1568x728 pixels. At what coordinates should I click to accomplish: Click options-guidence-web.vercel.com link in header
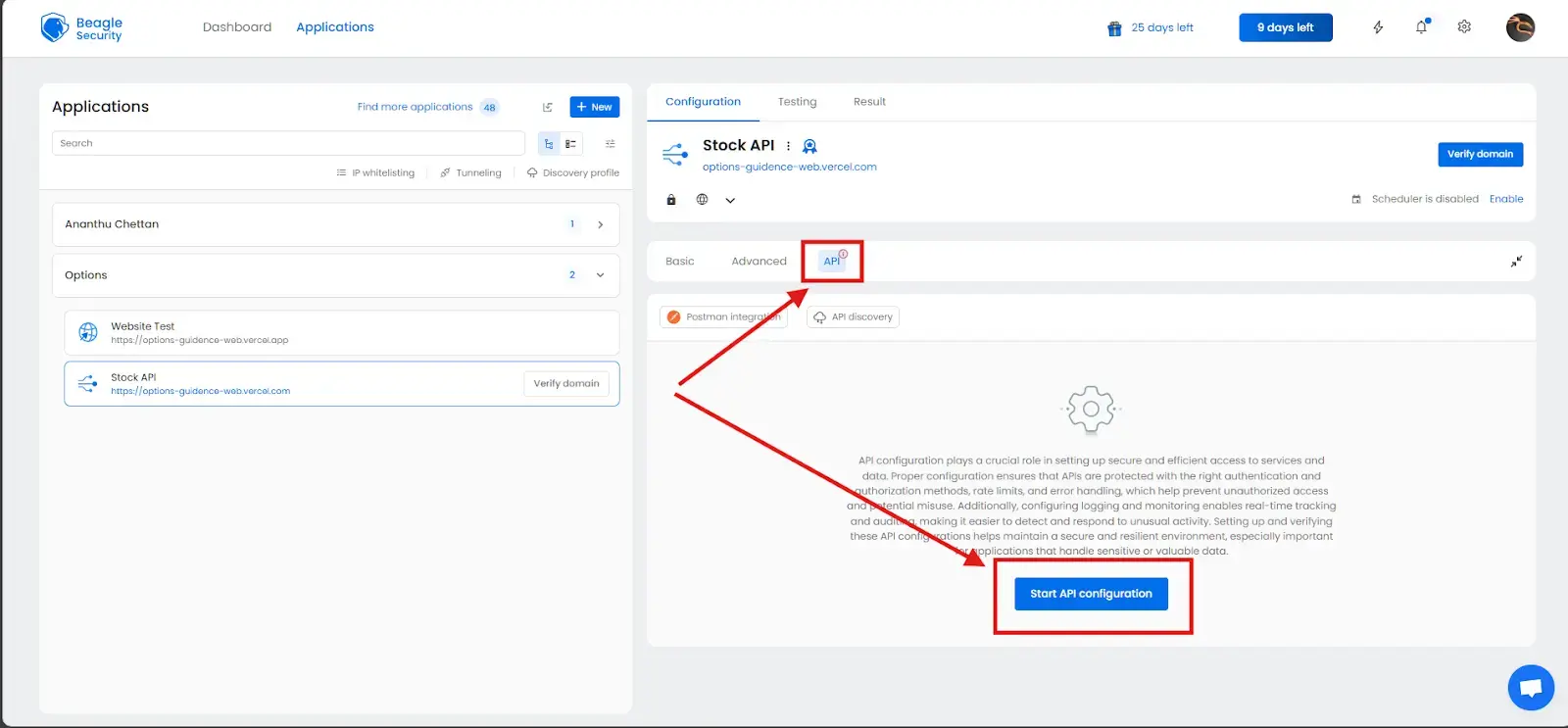click(x=789, y=168)
